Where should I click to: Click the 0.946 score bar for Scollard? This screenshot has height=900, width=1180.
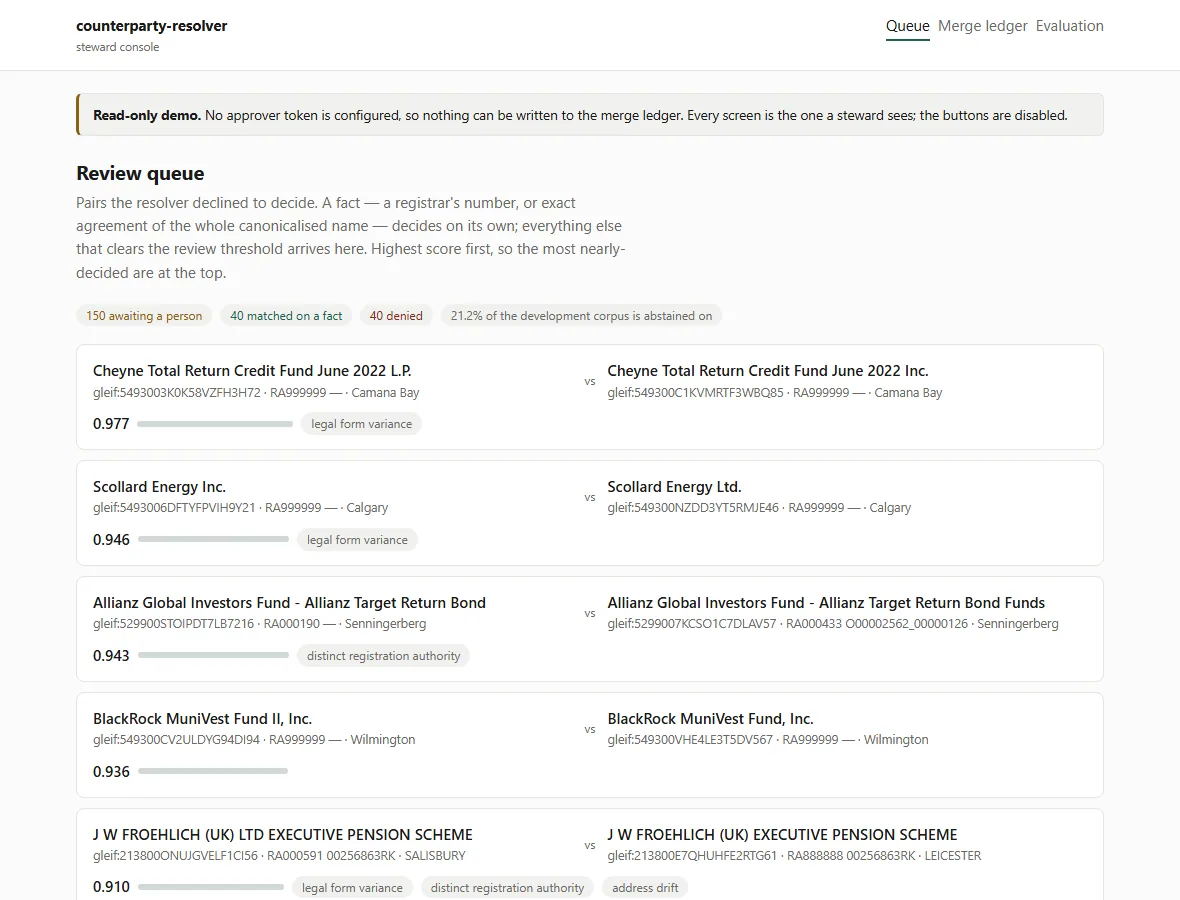pos(213,540)
